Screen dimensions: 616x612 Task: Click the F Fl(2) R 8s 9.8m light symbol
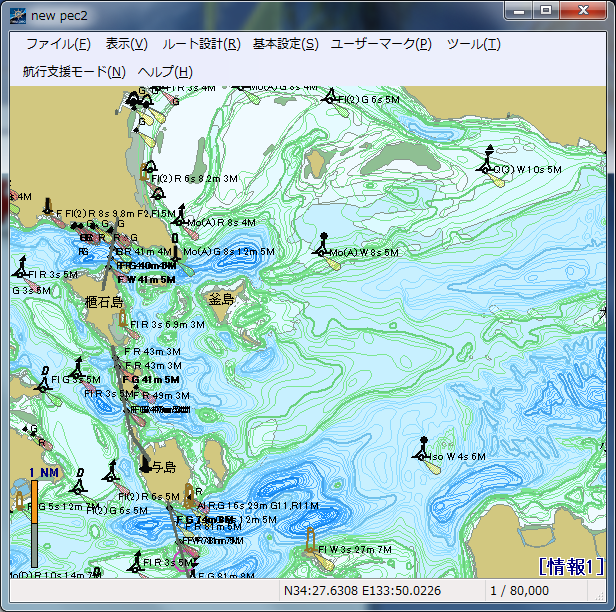(x=48, y=206)
